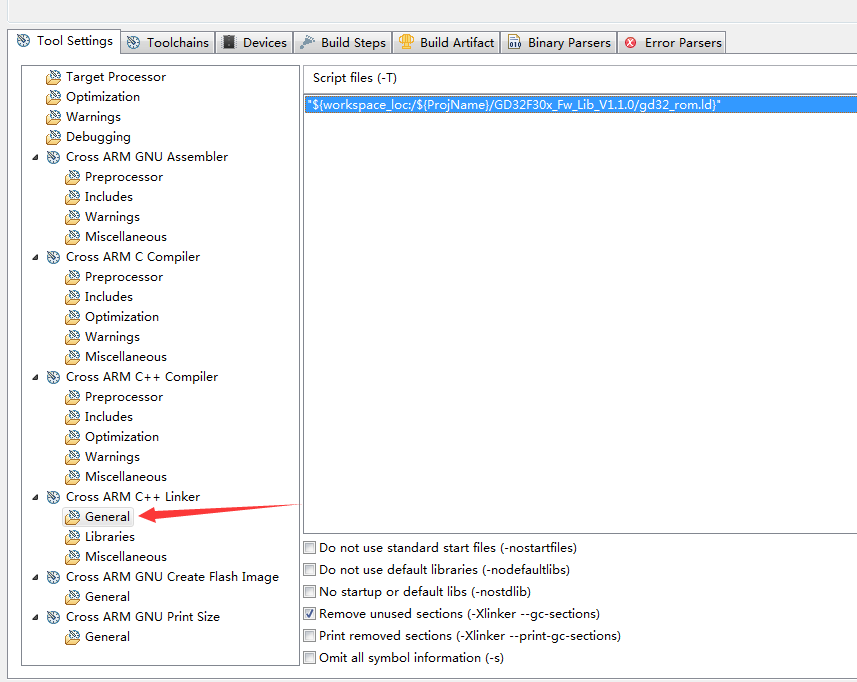Screen dimensions: 857x682
Task: Collapse the Cross ARM C++ Linker node
Action: (x=37, y=496)
